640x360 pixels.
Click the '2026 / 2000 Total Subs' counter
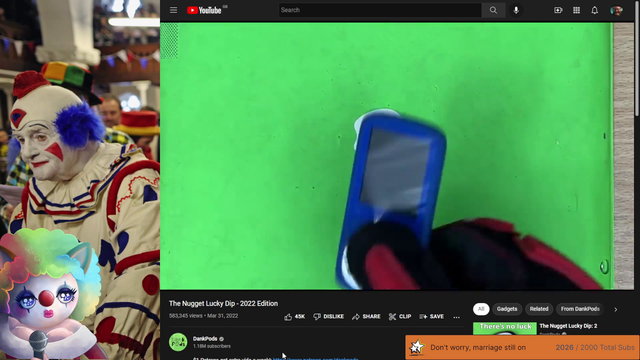(595, 347)
